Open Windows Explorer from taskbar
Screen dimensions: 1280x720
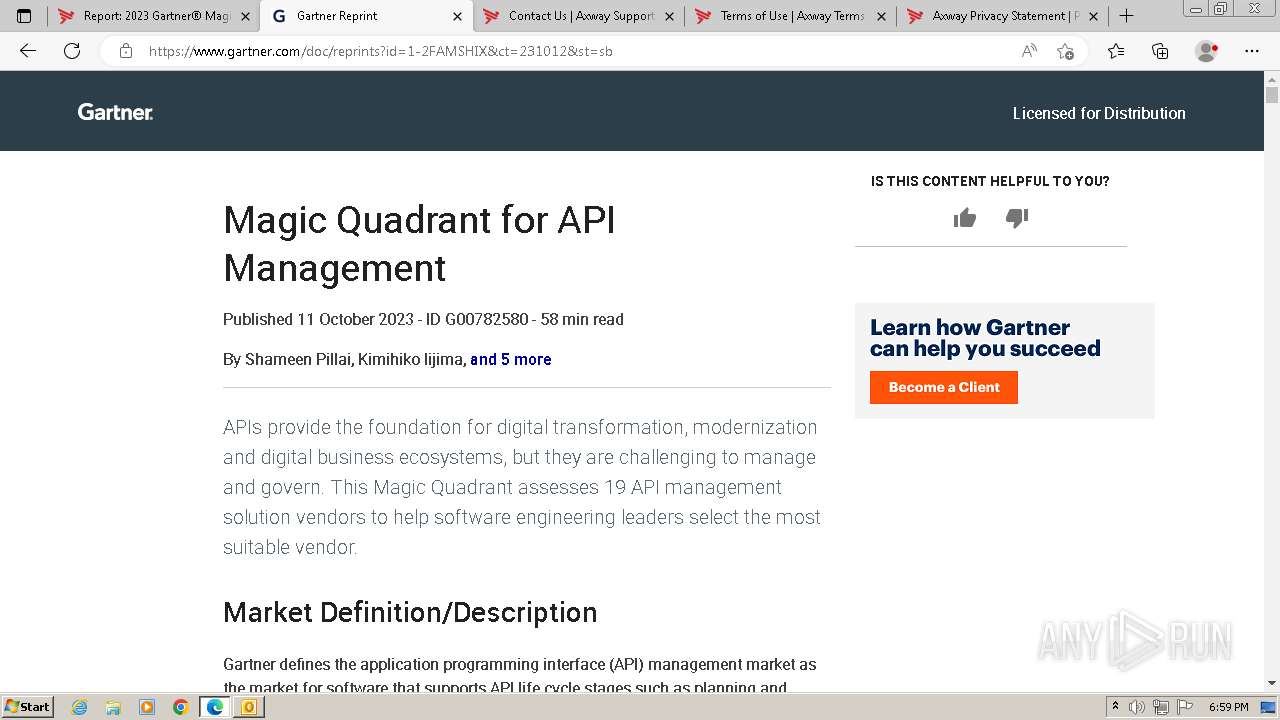tap(113, 707)
